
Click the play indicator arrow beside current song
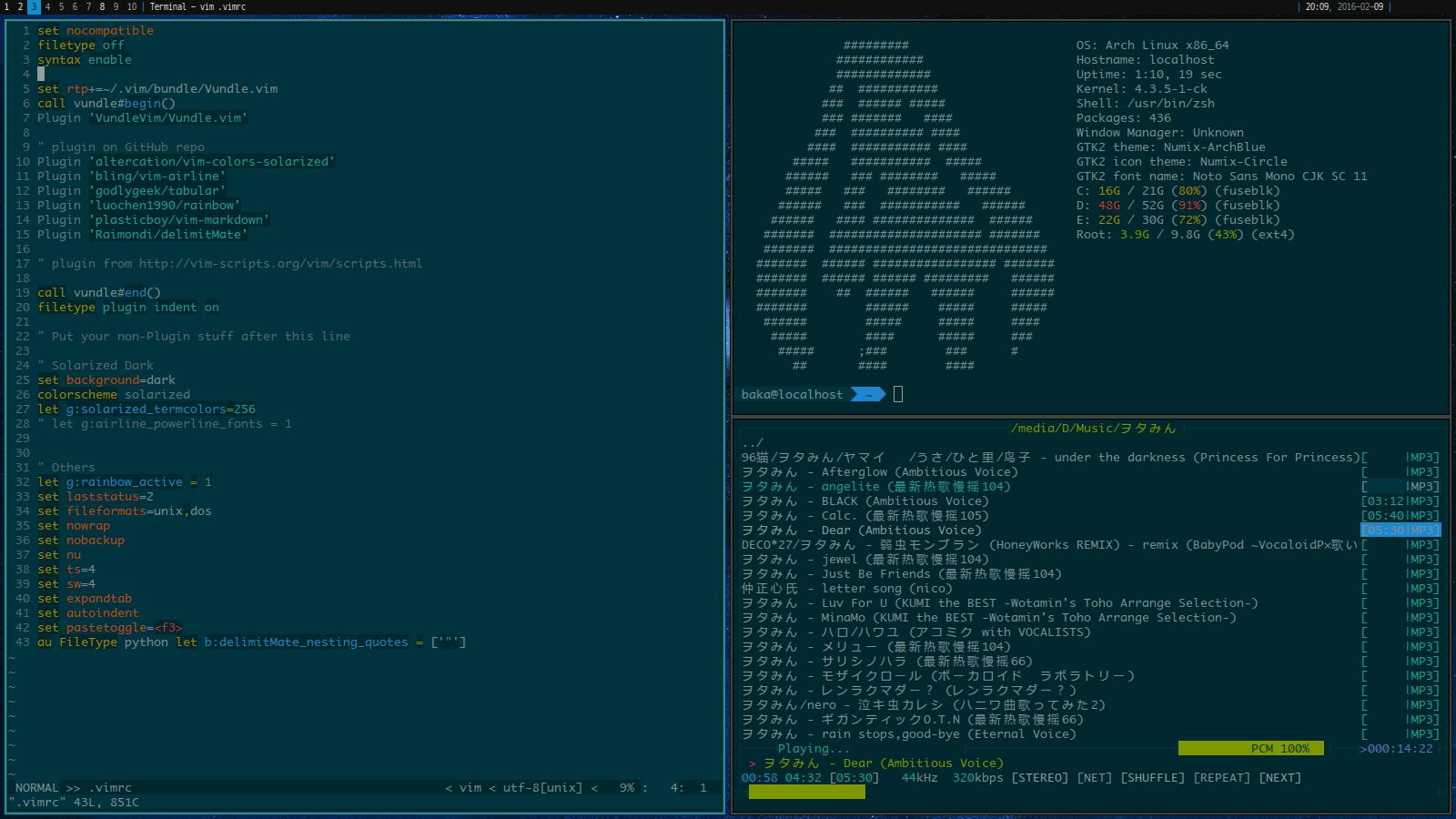point(752,763)
